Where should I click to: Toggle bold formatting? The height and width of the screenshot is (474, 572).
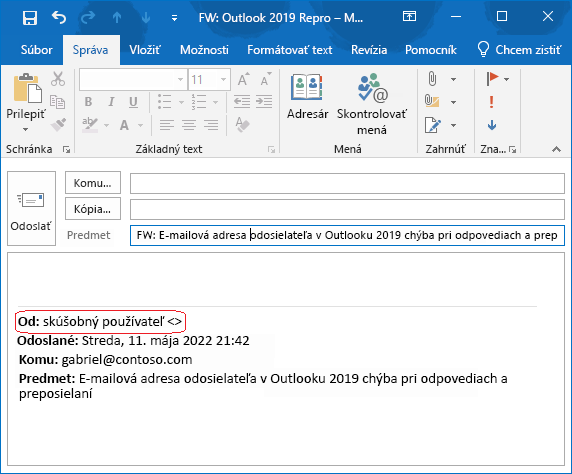tap(88, 102)
